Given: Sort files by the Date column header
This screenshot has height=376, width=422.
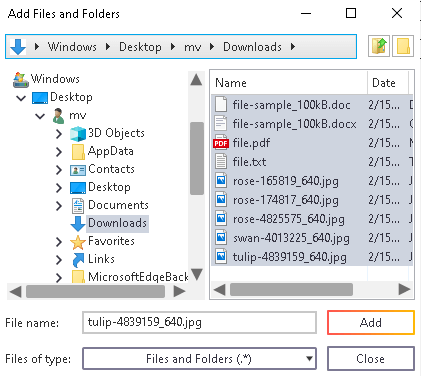Looking at the screenshot, I should [x=388, y=82].
